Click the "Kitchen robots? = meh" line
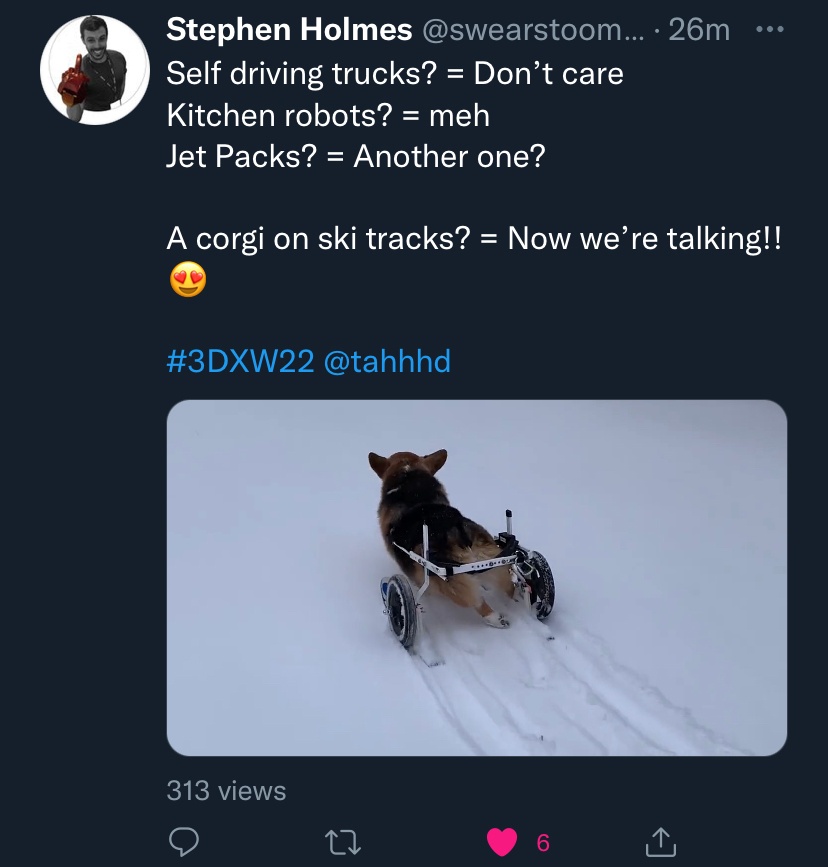The image size is (828, 867). coord(328,115)
